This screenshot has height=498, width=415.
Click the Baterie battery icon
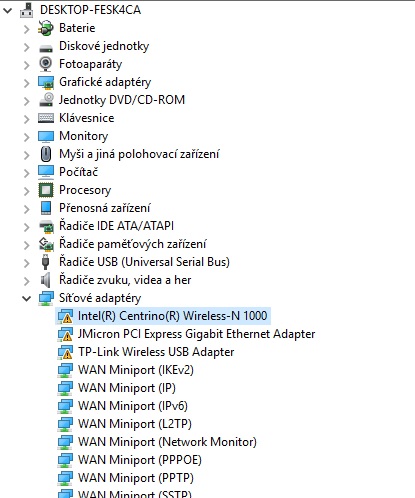(x=46, y=28)
